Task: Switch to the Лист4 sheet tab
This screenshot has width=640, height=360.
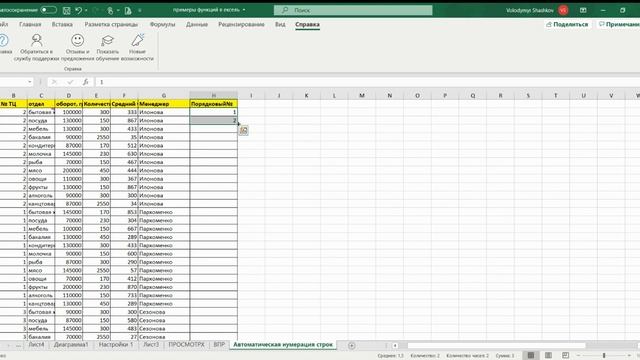Action: 36,344
